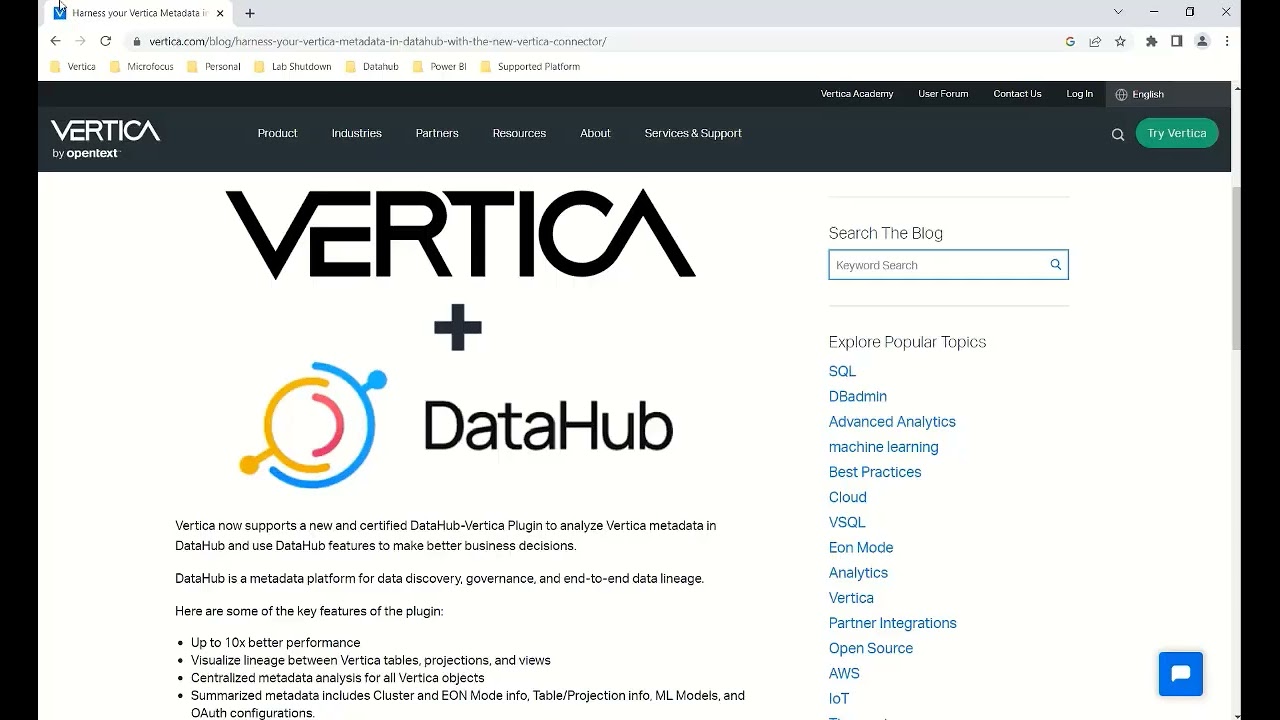Open the Analytics topic link
The height and width of the screenshot is (720, 1280).
click(x=858, y=573)
